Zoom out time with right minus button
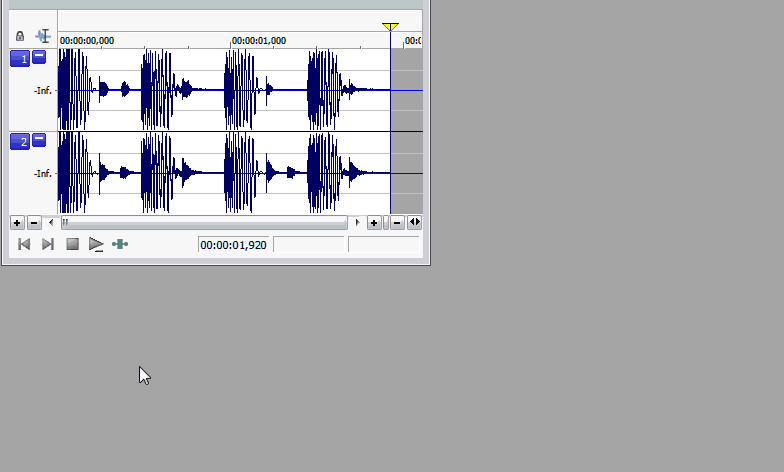 397,222
